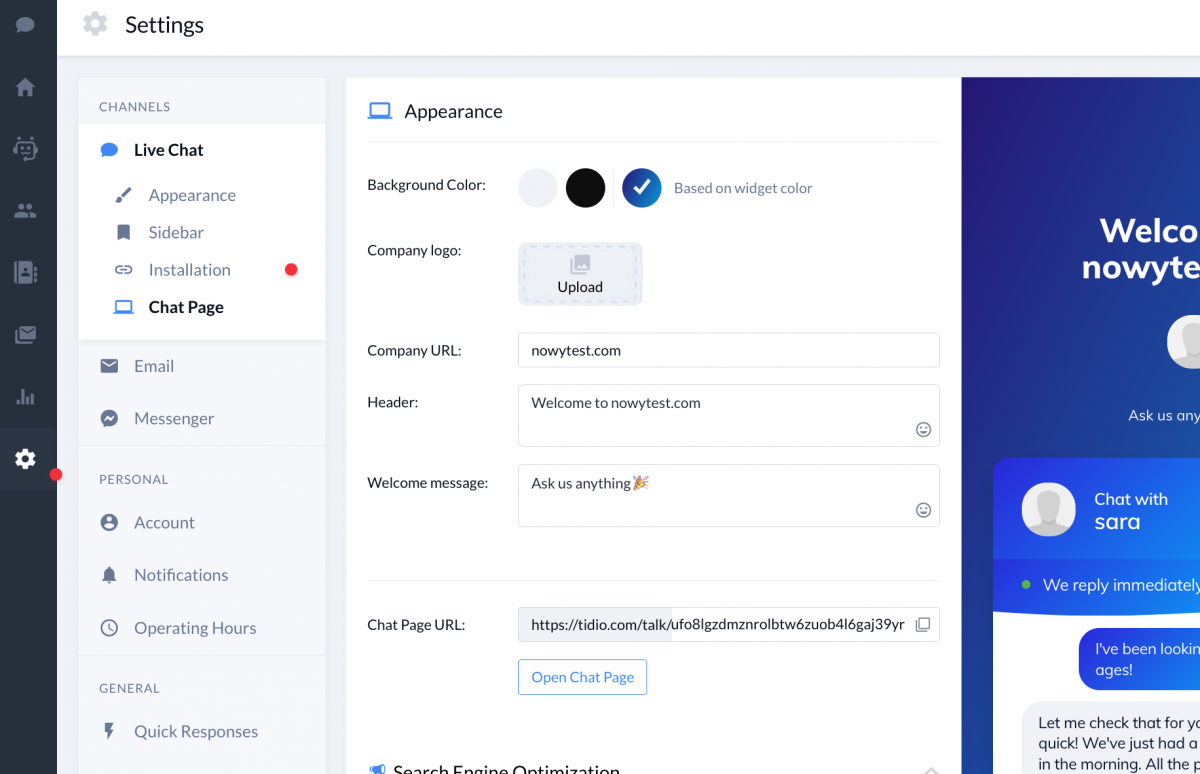Click the laptop icon in Appearance heading
Viewport: 1200px width, 774px height.
(379, 111)
